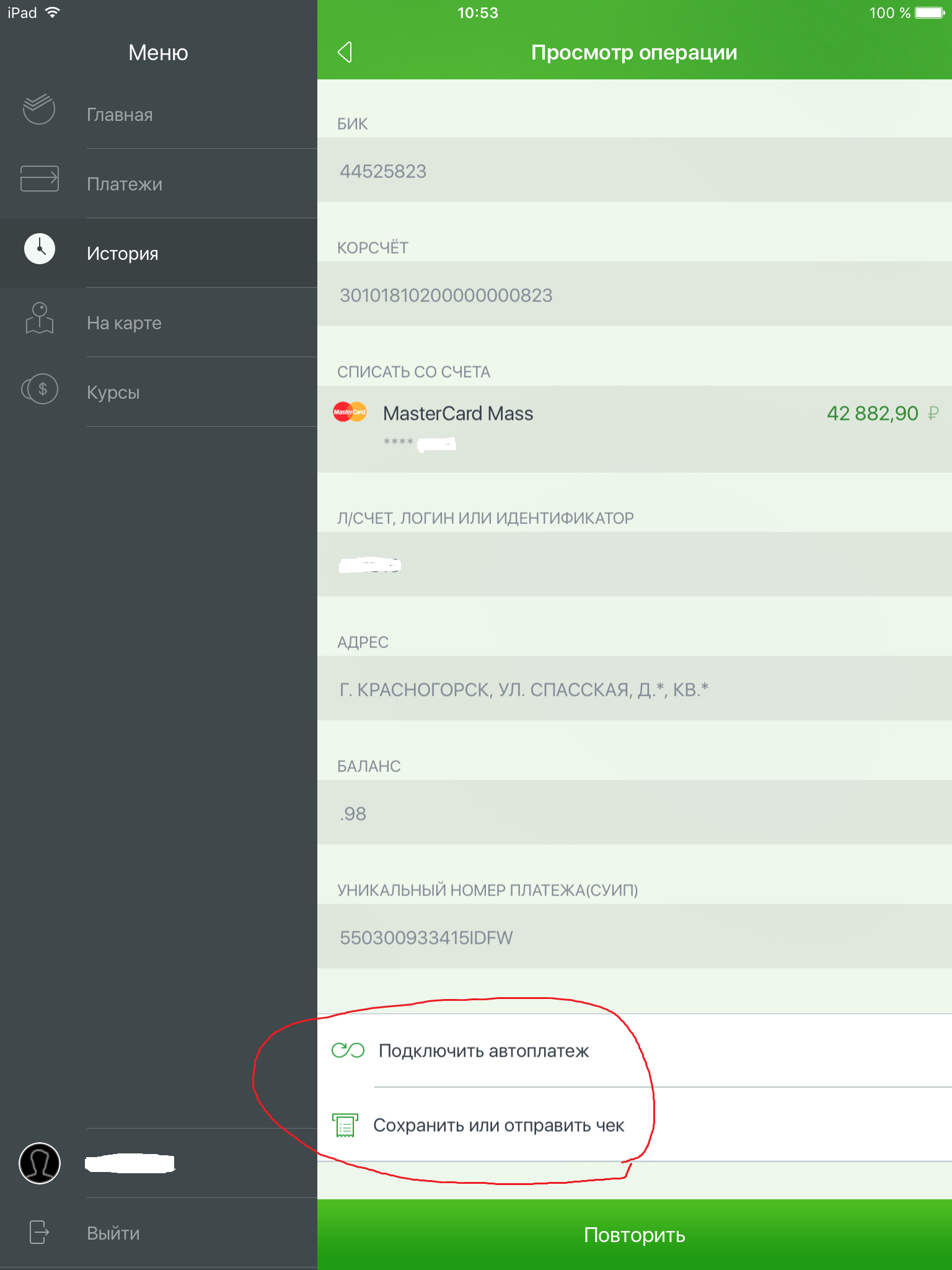952x1270 pixels.
Task: Tap the Wi-Fi status icon
Action: 53,12
